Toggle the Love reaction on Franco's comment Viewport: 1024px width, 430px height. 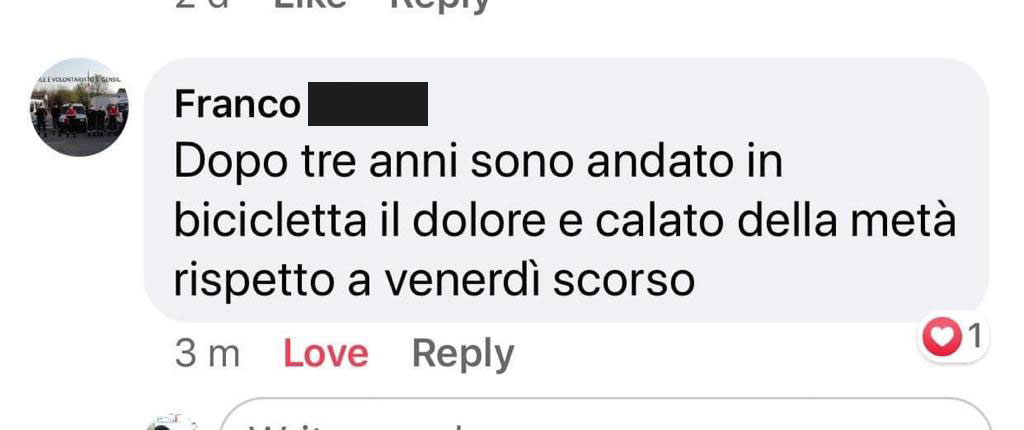[x=325, y=354]
